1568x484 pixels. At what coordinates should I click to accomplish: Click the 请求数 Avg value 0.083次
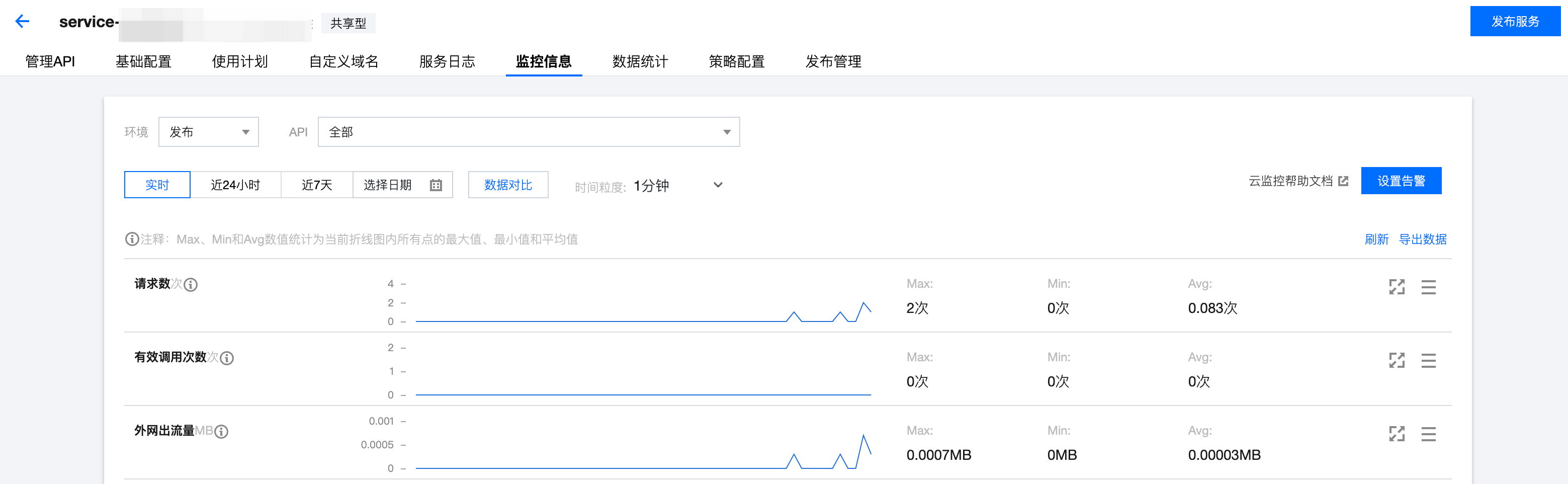pos(1212,308)
